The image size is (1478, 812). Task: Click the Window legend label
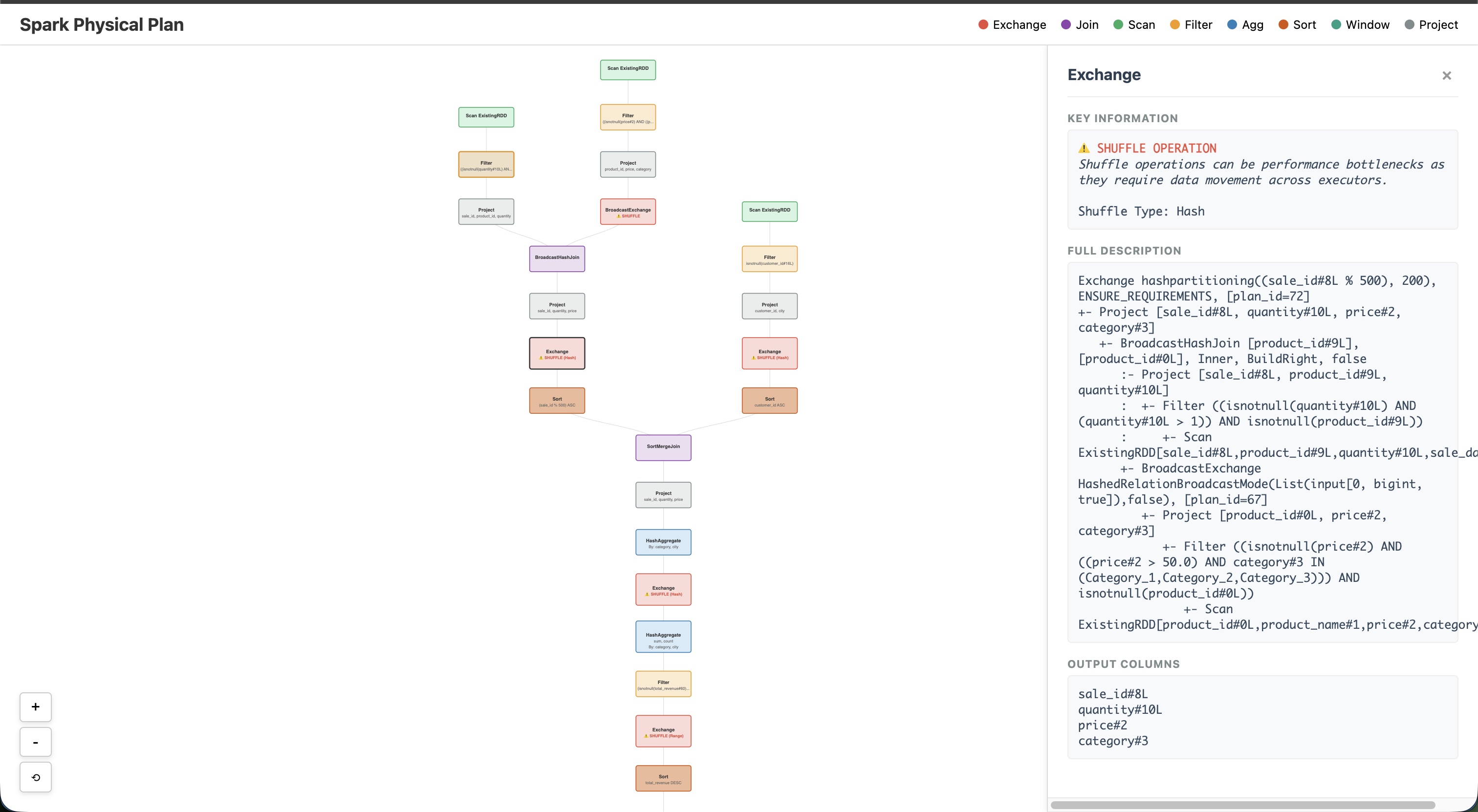click(x=1367, y=24)
